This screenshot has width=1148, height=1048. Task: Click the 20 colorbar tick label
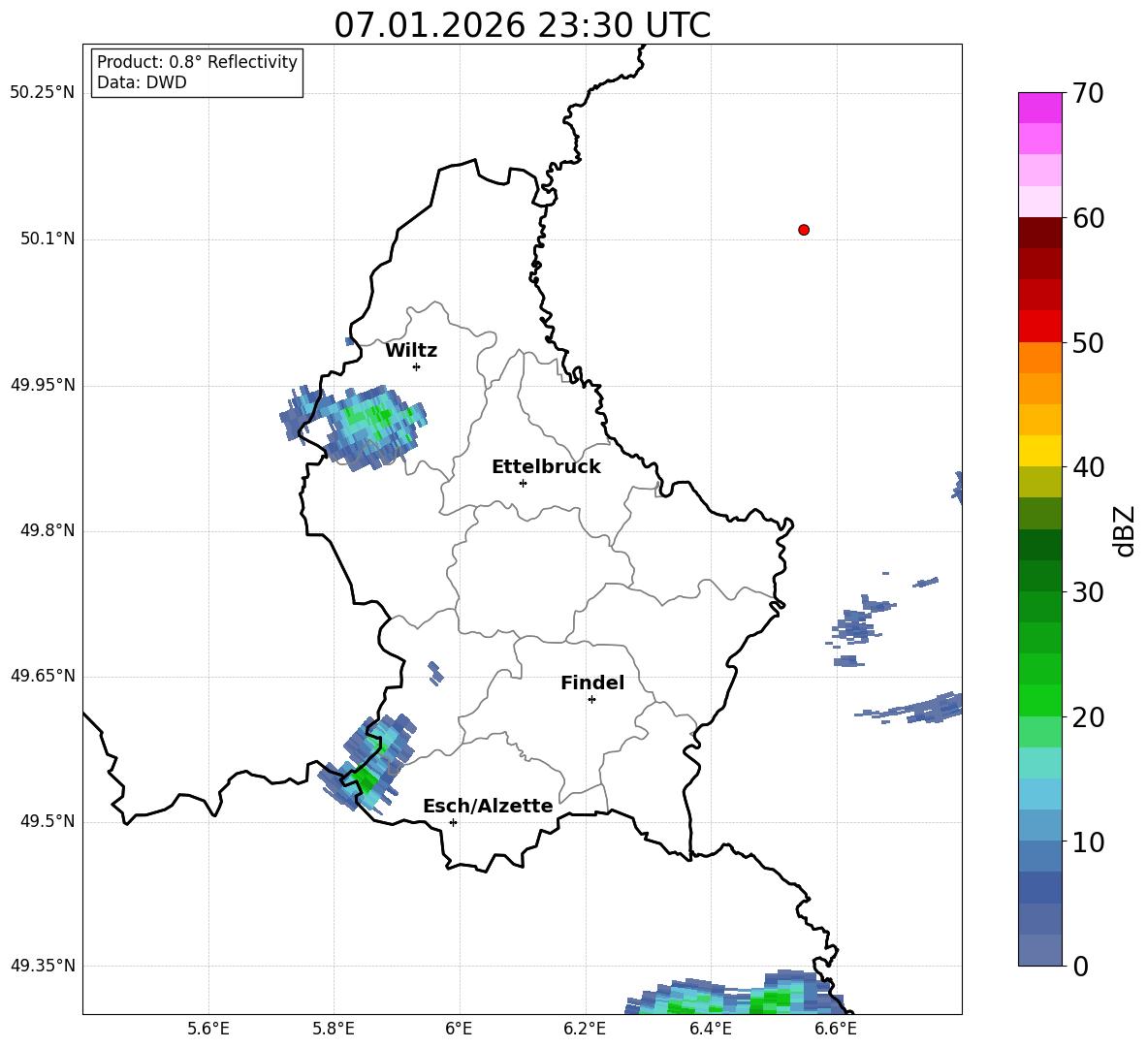tap(1087, 717)
